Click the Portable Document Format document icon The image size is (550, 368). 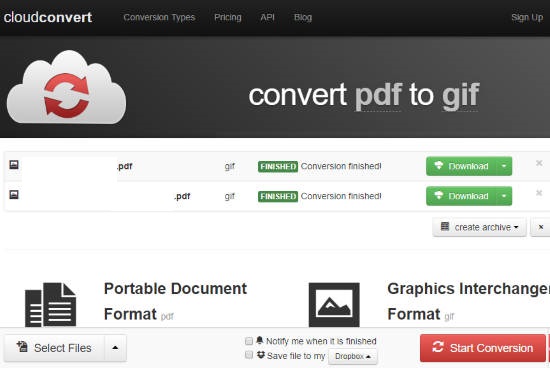[51, 305]
